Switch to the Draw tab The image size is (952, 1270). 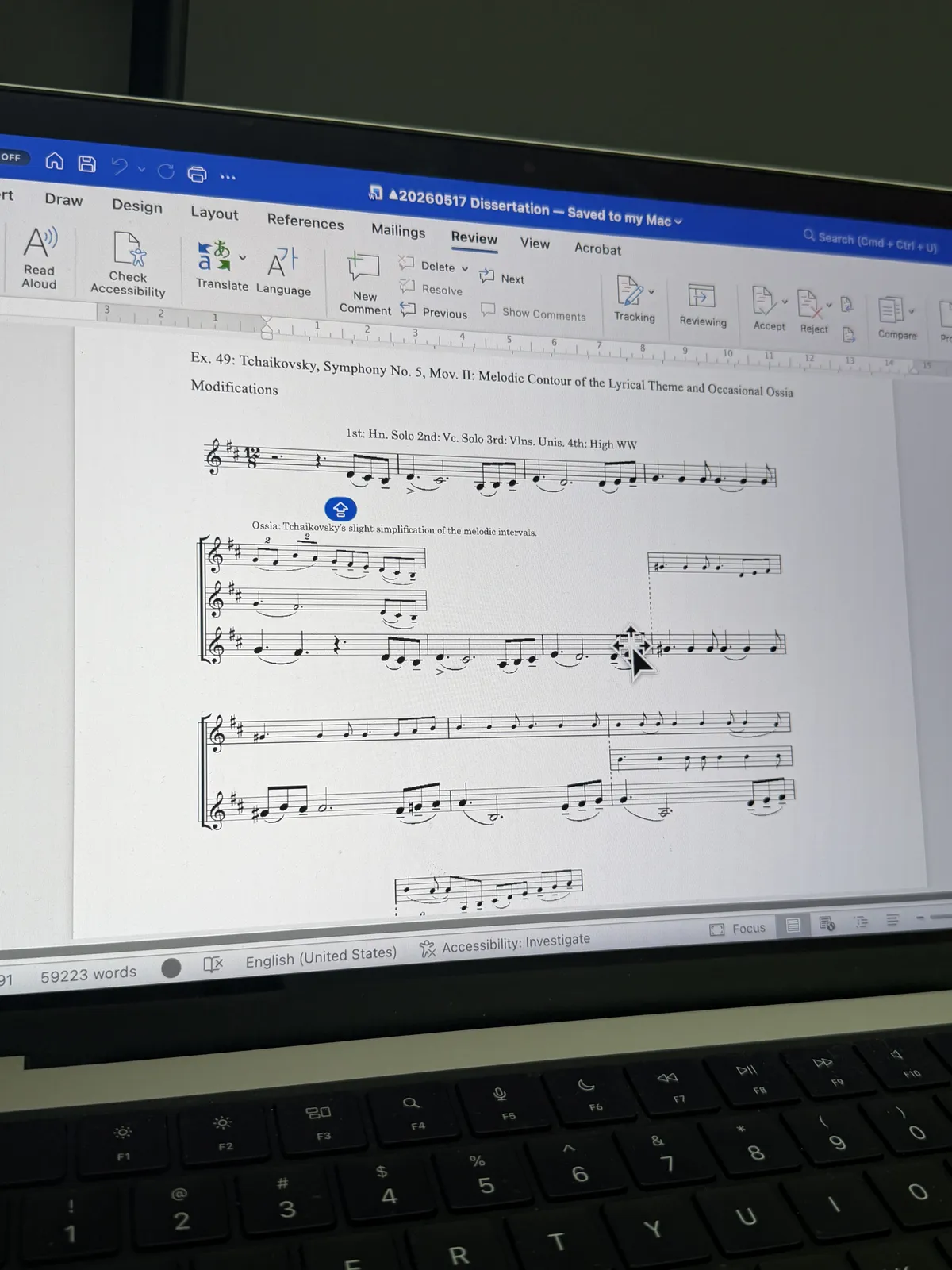pyautogui.click(x=63, y=199)
